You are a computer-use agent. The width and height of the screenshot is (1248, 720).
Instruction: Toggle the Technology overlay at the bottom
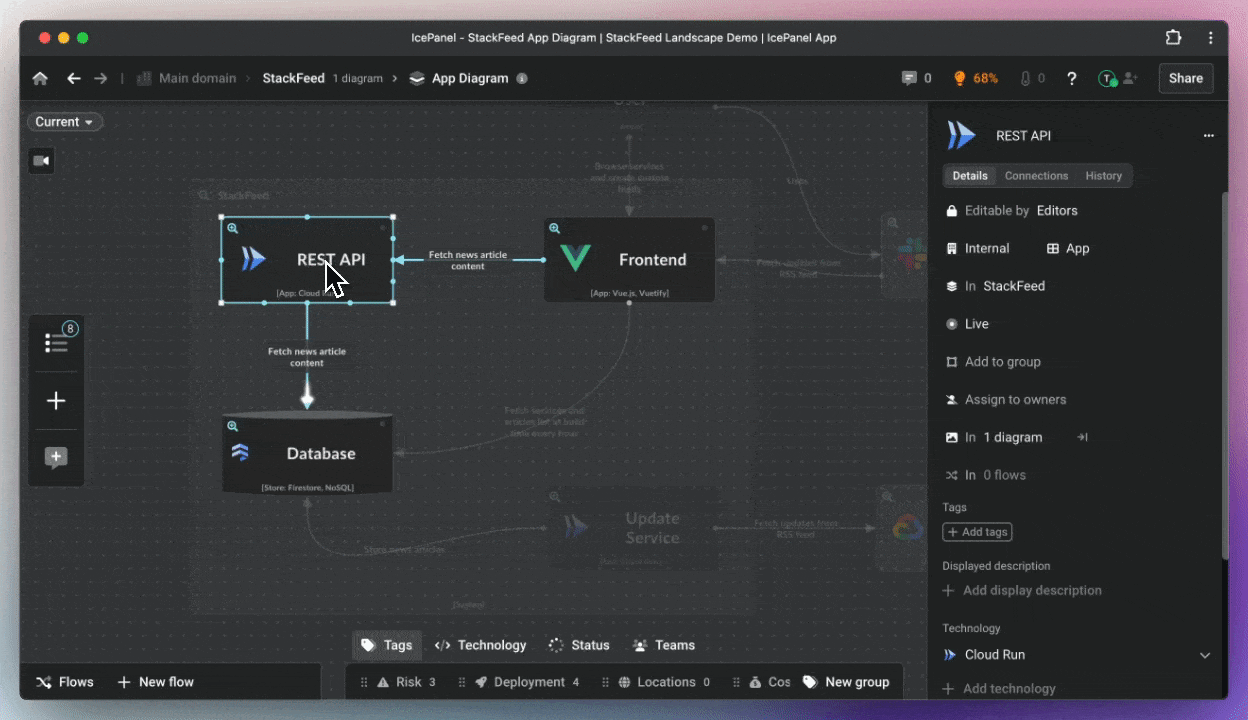(x=480, y=645)
